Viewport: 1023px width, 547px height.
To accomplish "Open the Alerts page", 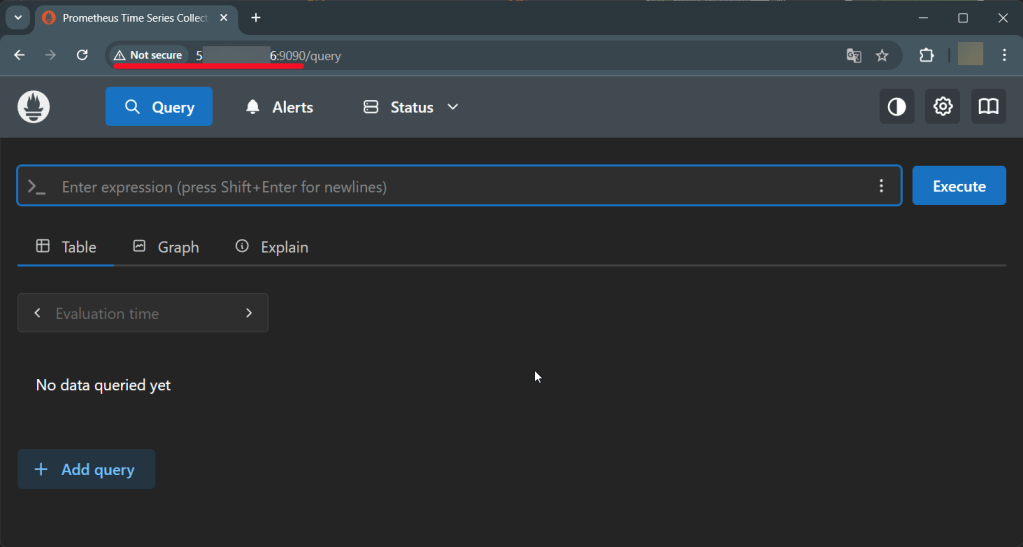I will pos(280,107).
